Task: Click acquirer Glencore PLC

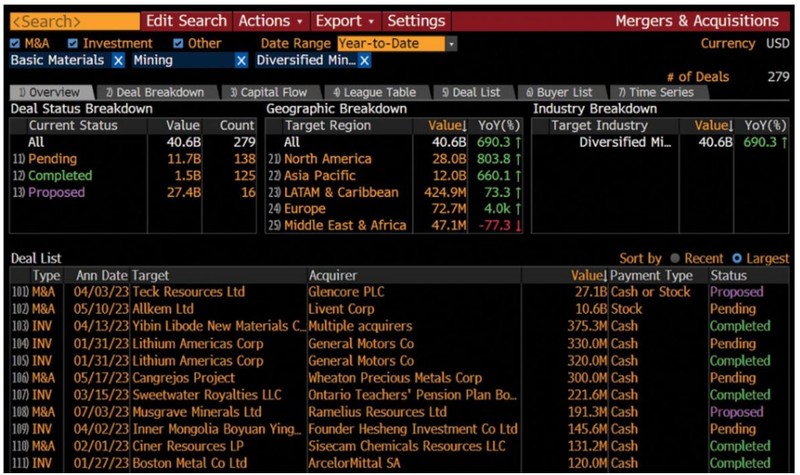Action: pos(346,292)
